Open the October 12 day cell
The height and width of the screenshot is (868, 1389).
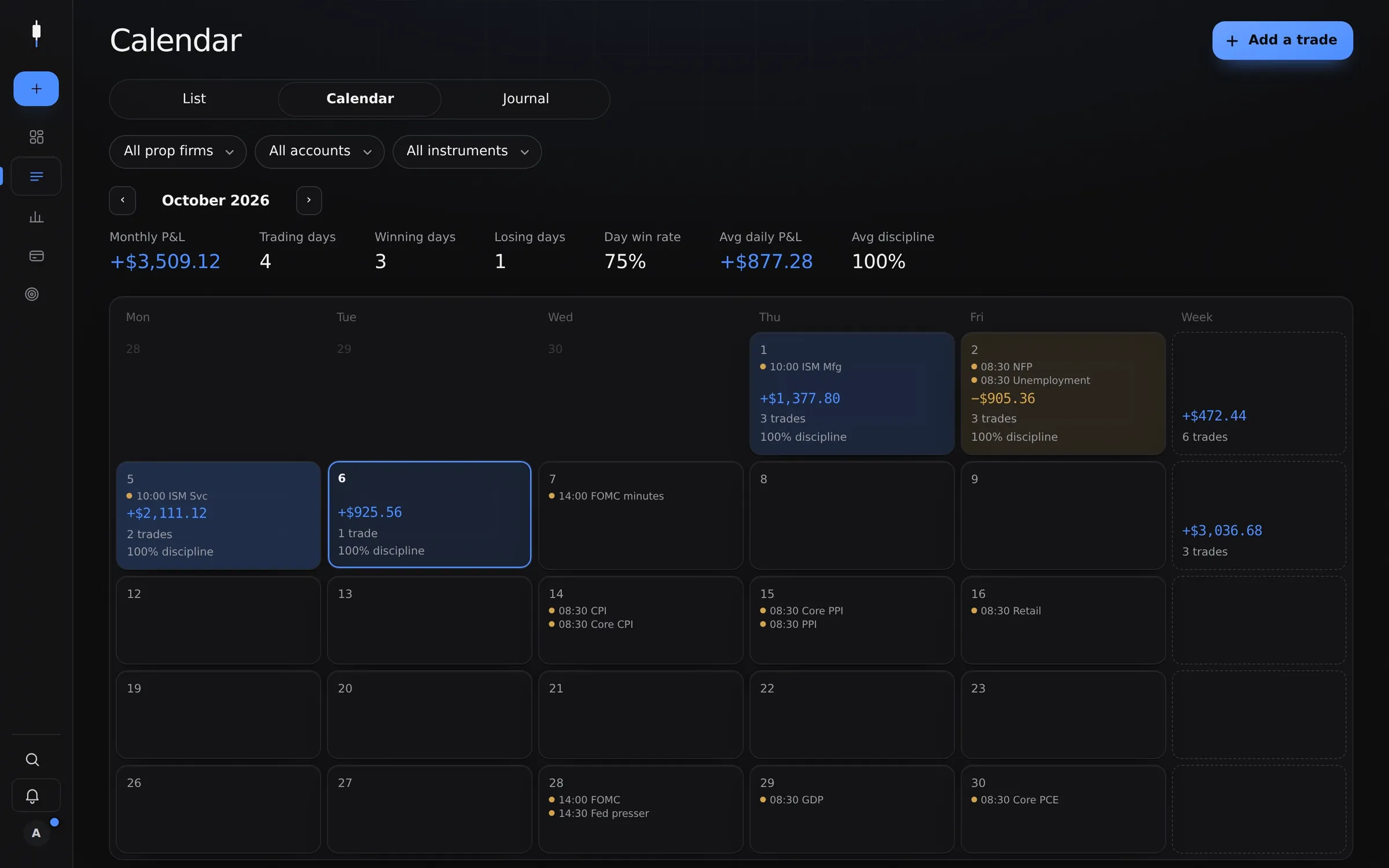point(218,620)
